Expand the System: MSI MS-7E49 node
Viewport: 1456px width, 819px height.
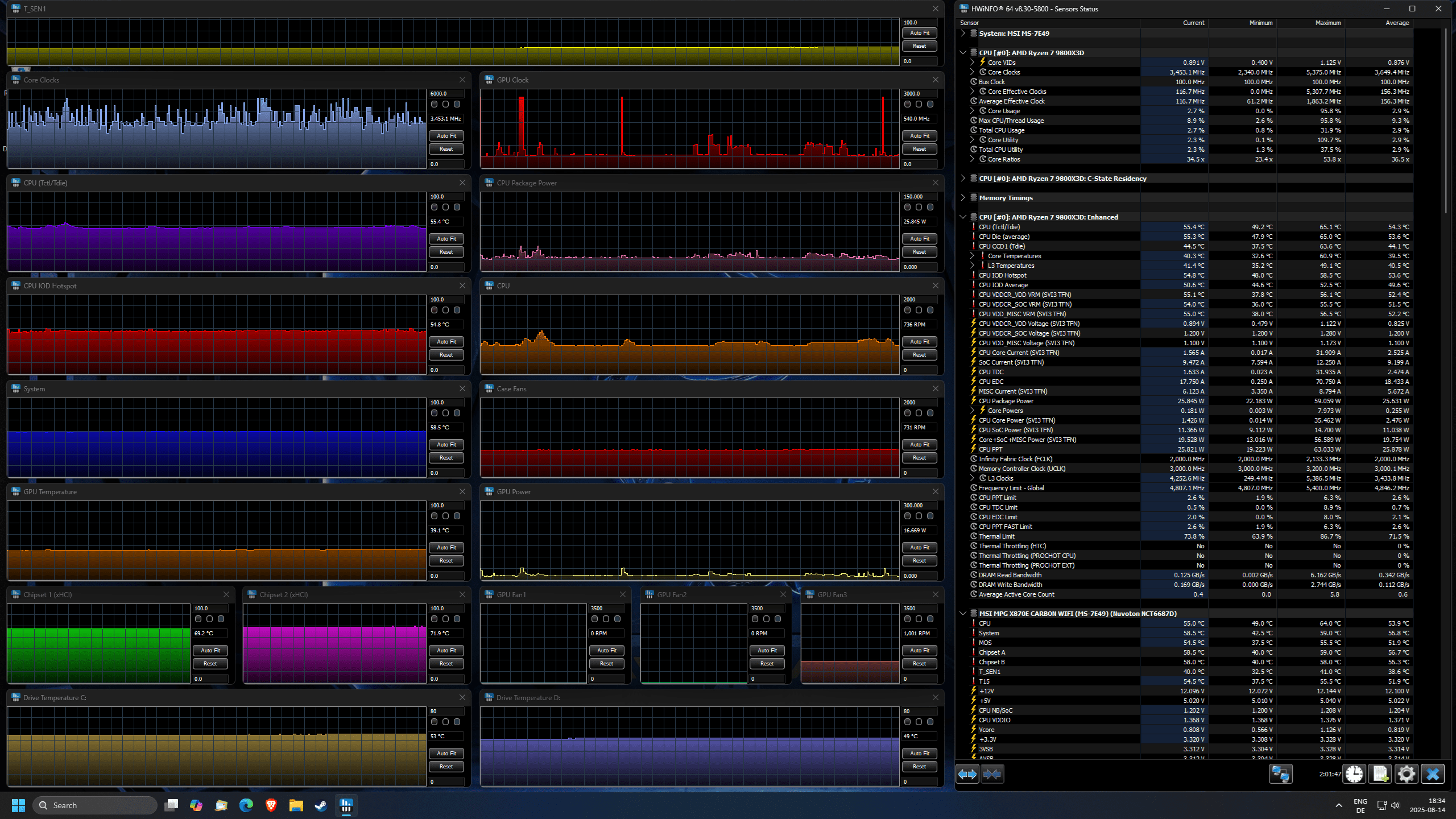pyautogui.click(x=963, y=33)
